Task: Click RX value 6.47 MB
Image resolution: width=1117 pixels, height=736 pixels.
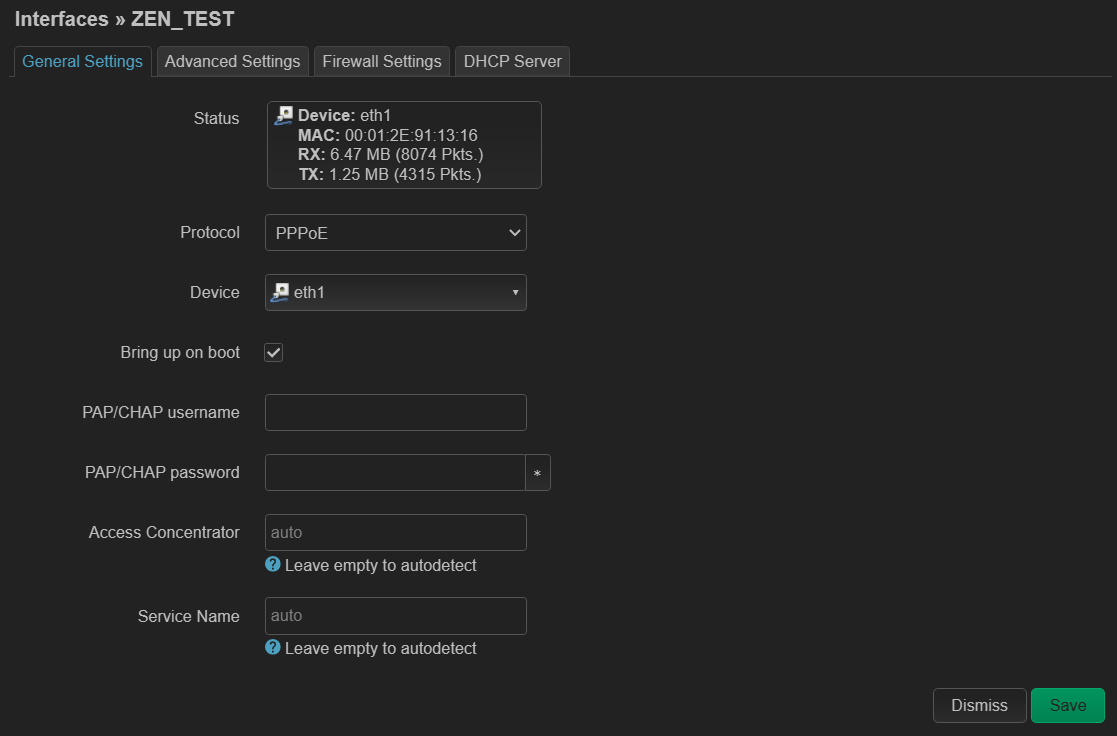Action: [360, 155]
